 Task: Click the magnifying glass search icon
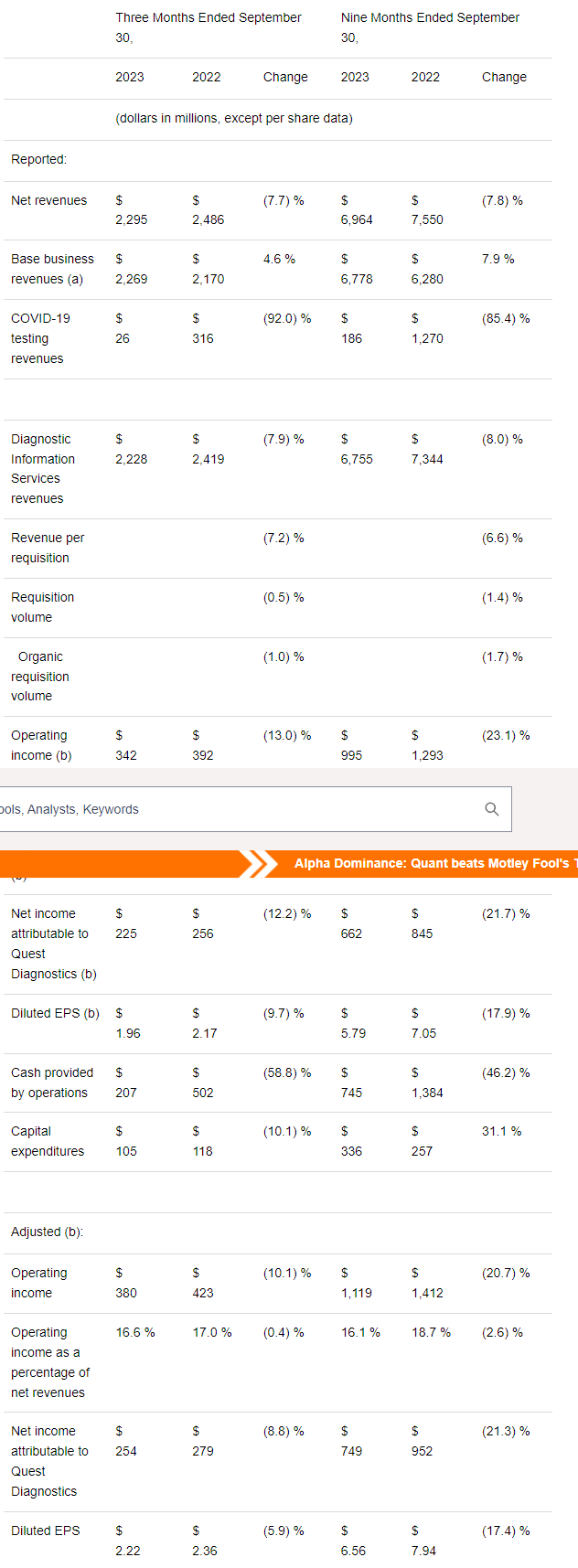[x=492, y=809]
